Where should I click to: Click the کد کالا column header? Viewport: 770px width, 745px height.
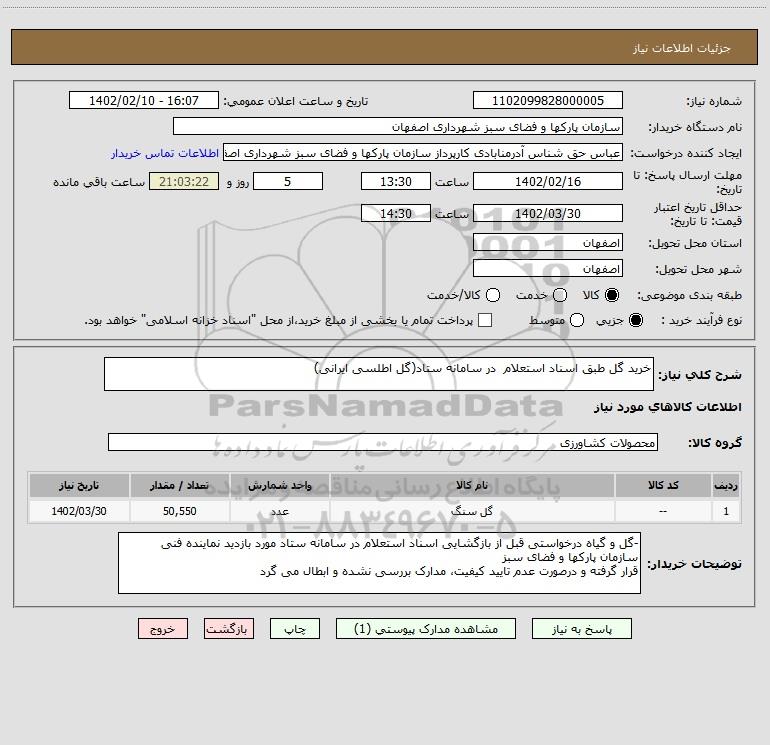(662, 485)
